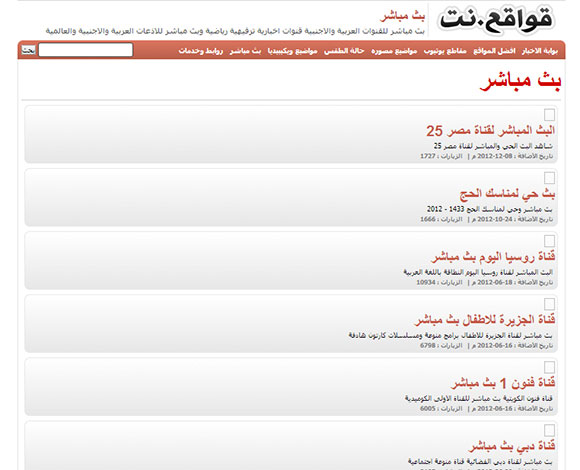Click thumbnail icon above قناة فنون 1 entry
This screenshot has width=580, height=470.
tap(549, 367)
